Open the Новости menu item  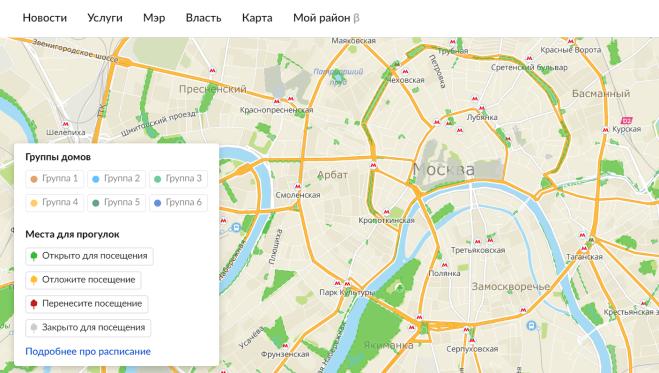pos(45,18)
